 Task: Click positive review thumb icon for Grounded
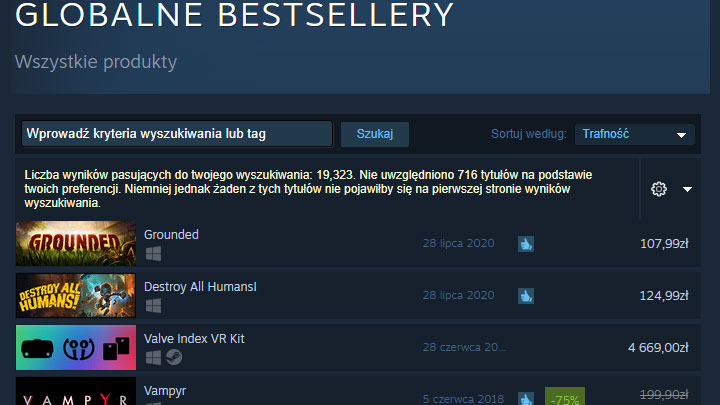526,244
